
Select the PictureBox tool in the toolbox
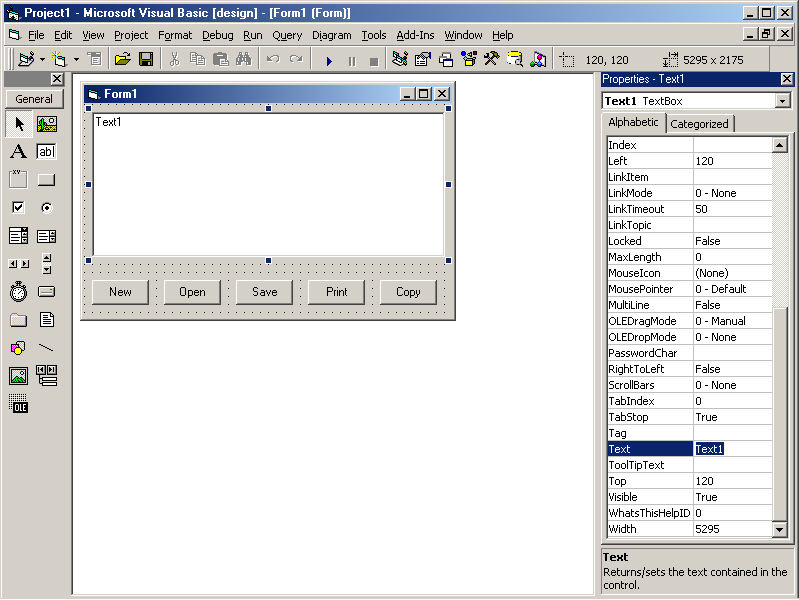pyautogui.click(x=46, y=124)
